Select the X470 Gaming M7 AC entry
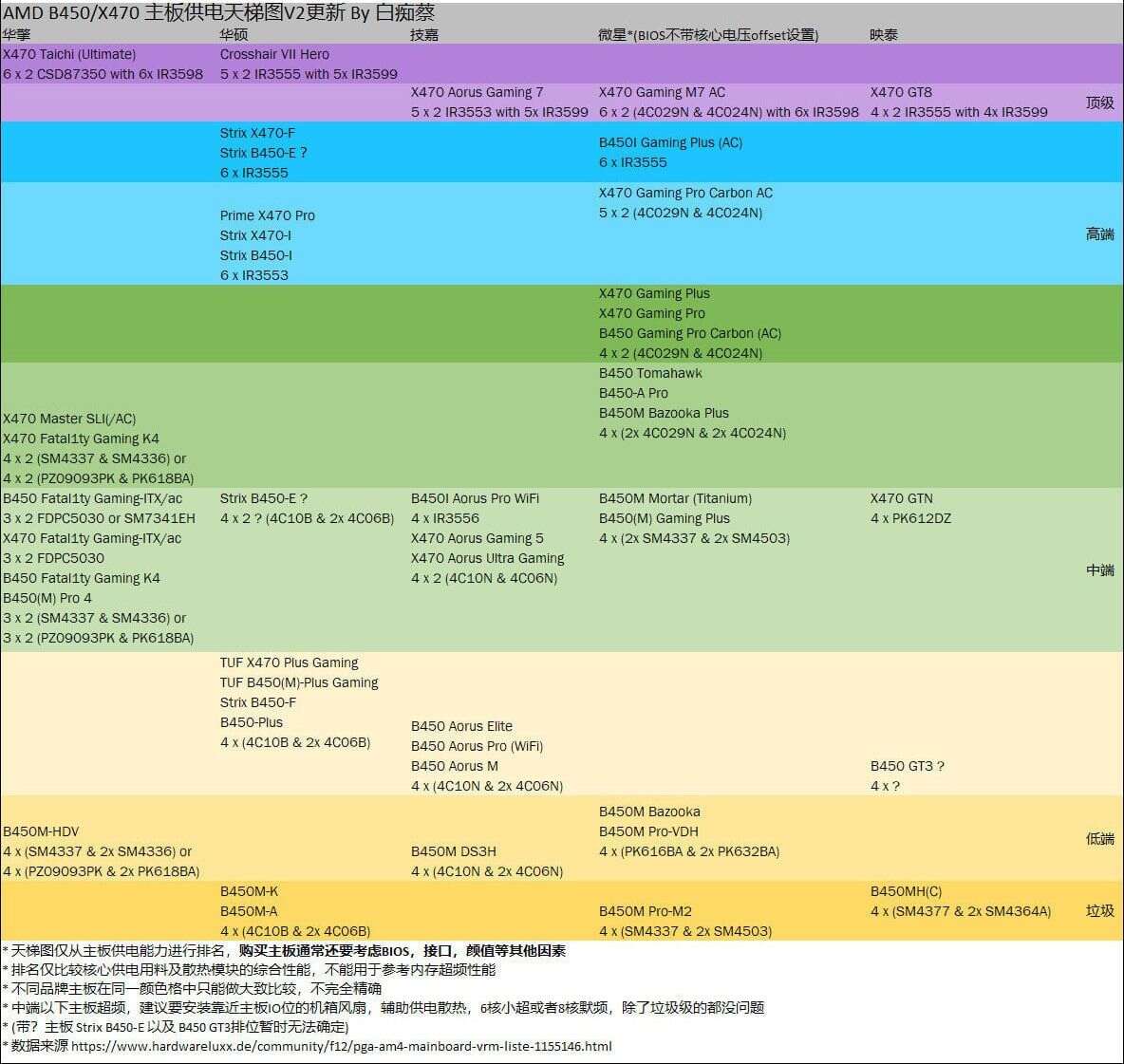Screen dimensions: 1124x1064 pos(662,92)
